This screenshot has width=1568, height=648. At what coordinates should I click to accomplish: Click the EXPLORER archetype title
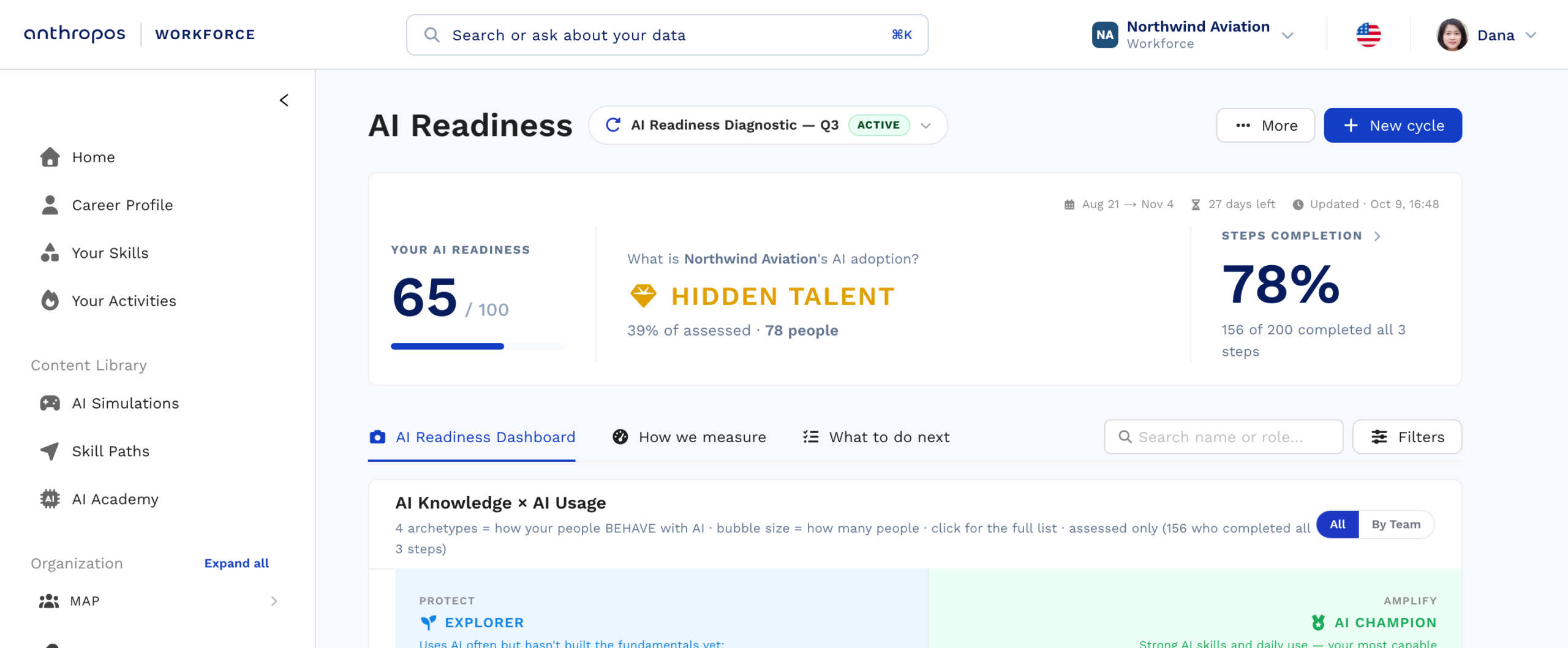[x=484, y=622]
